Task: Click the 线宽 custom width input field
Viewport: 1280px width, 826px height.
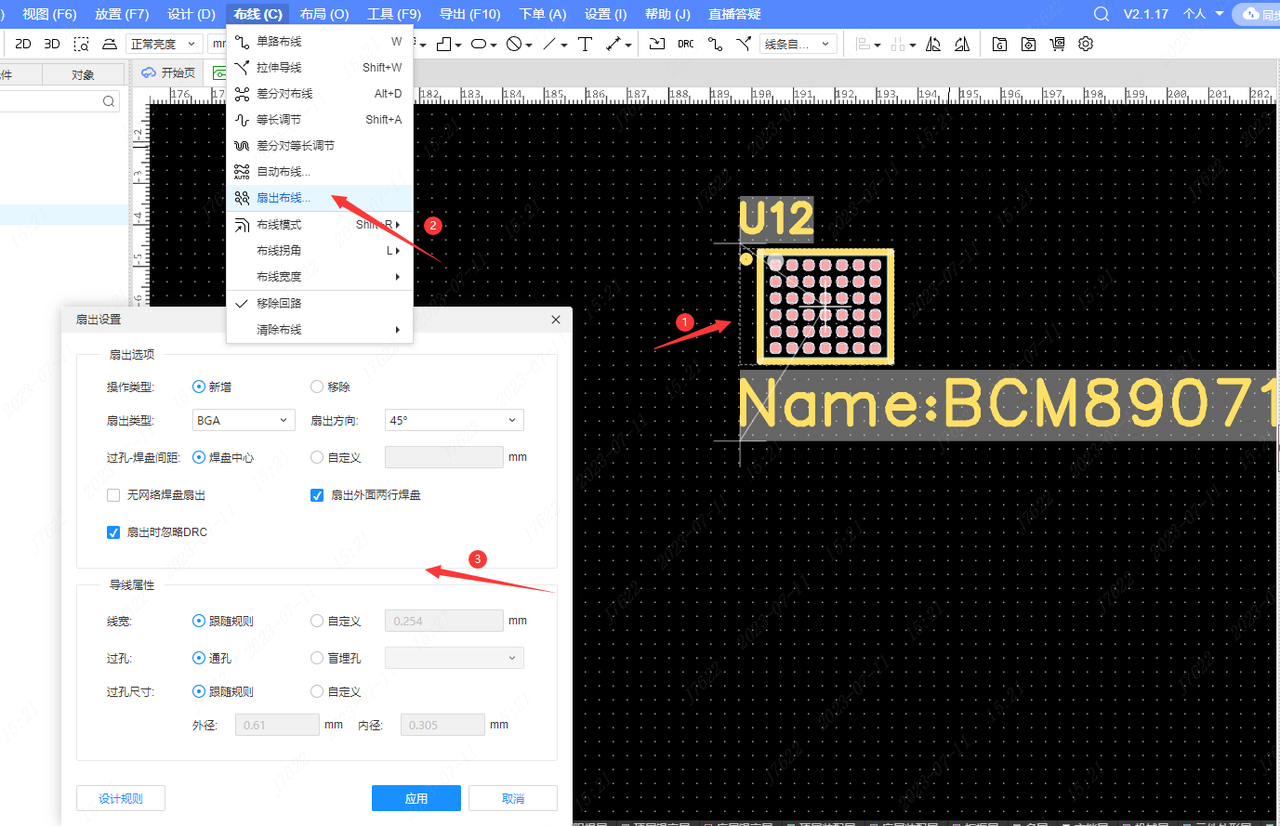Action: pyautogui.click(x=444, y=621)
